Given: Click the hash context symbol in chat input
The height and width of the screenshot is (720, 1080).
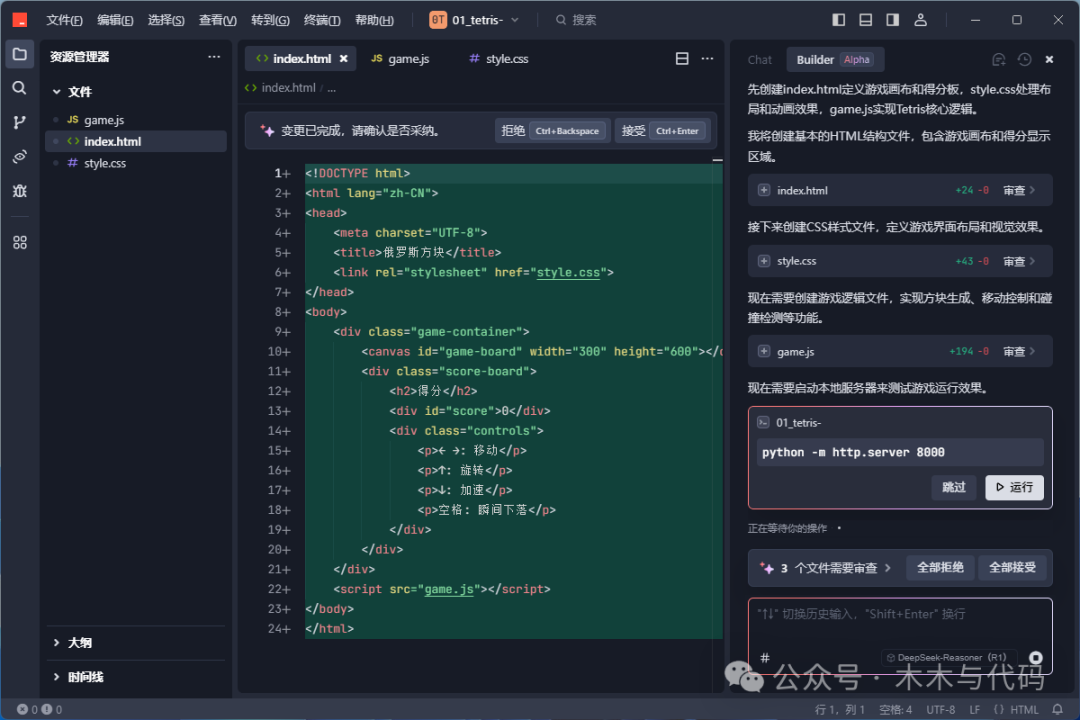Looking at the screenshot, I should click(x=765, y=658).
